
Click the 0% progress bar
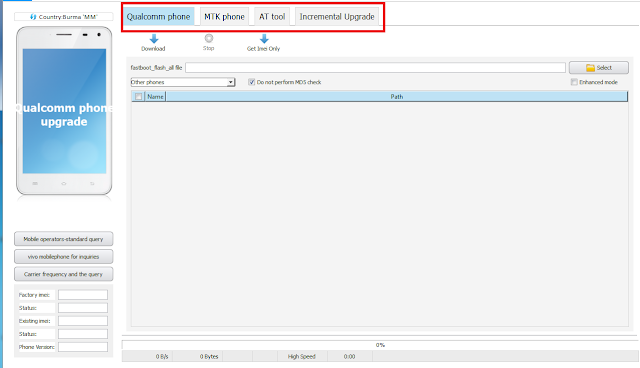pyautogui.click(x=380, y=345)
